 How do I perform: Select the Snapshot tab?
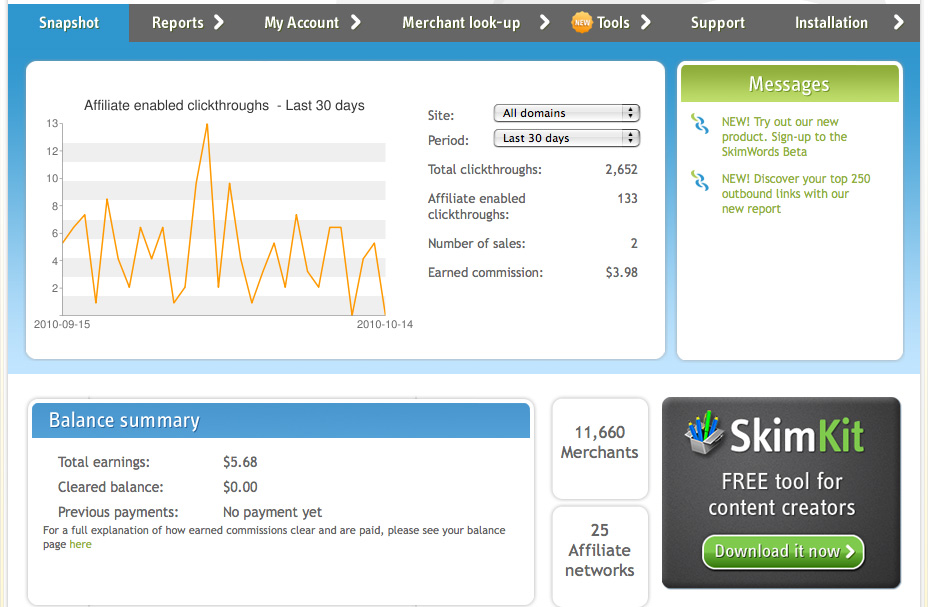[68, 22]
